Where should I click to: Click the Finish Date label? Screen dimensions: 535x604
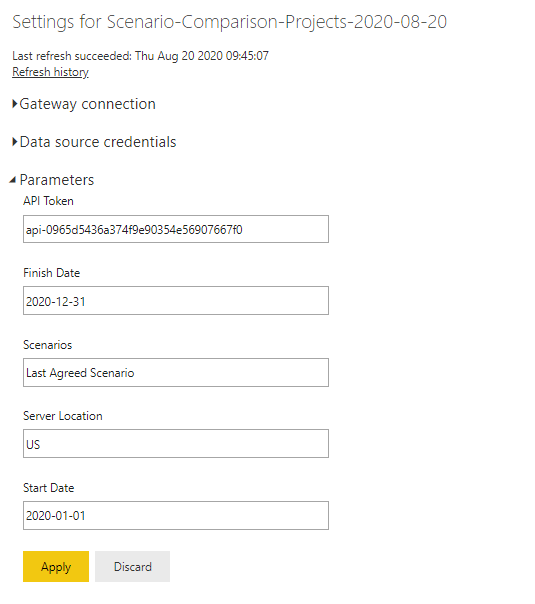(52, 273)
